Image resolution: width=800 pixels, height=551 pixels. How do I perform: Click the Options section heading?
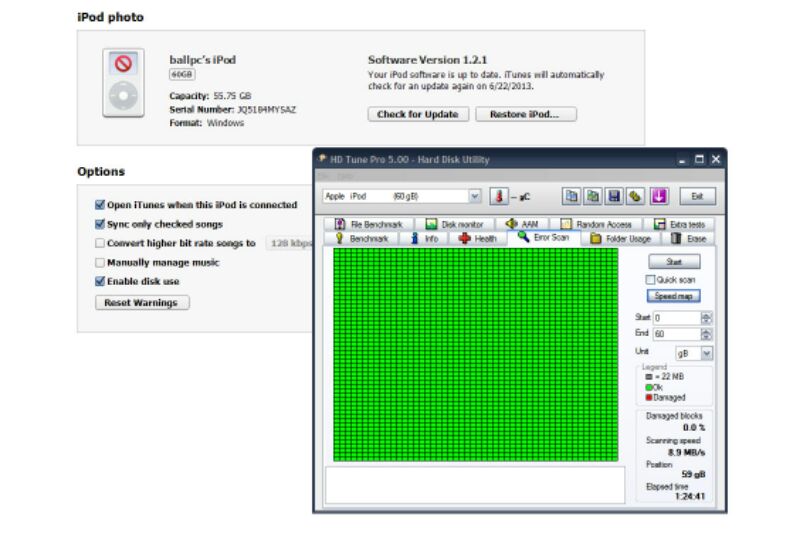101,171
